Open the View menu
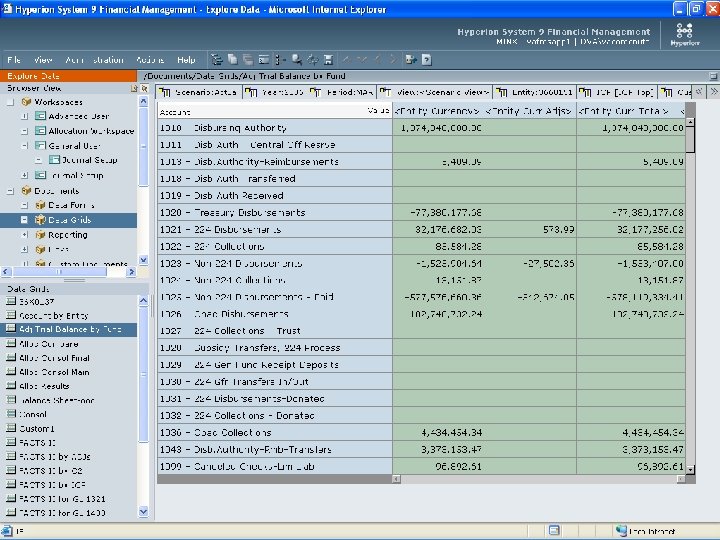This screenshot has height=540, width=720. pyautogui.click(x=43, y=60)
